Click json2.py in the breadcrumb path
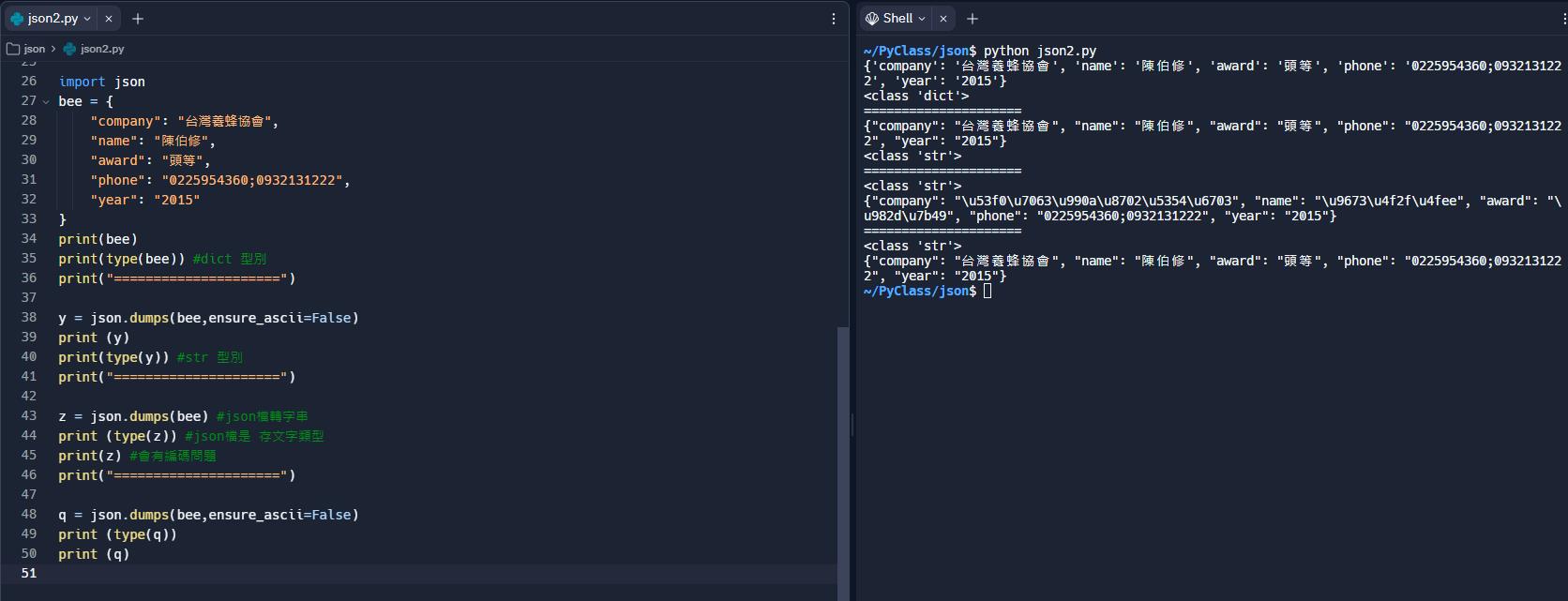 (x=102, y=49)
